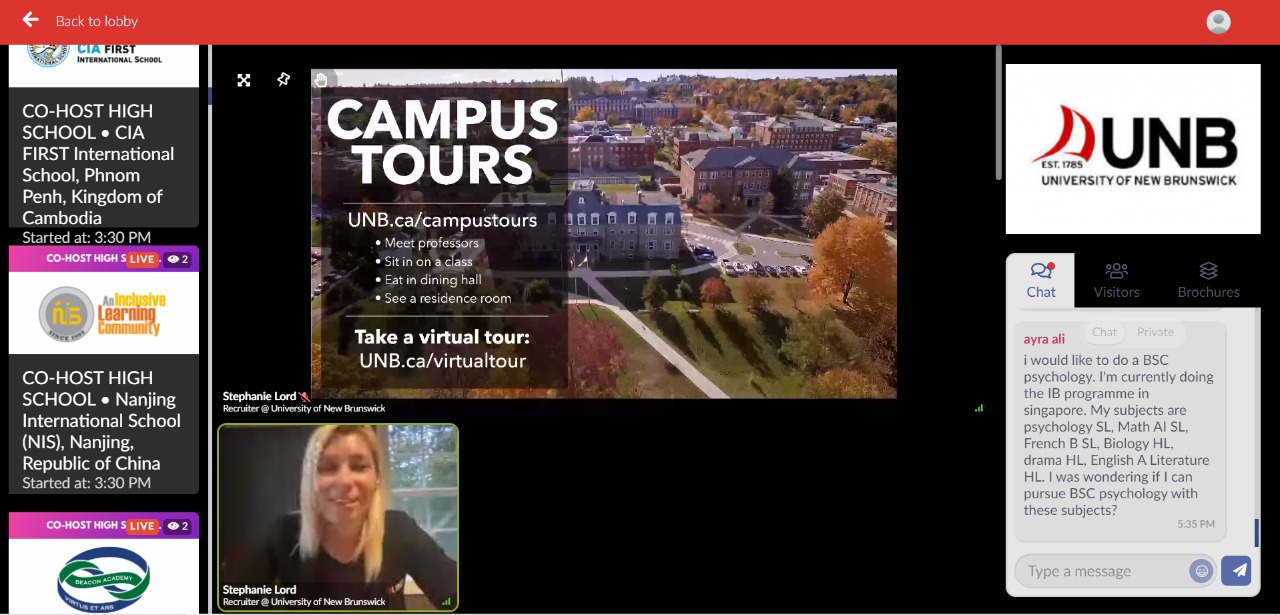
Task: Switch to the Private chat toggle
Action: point(1155,332)
